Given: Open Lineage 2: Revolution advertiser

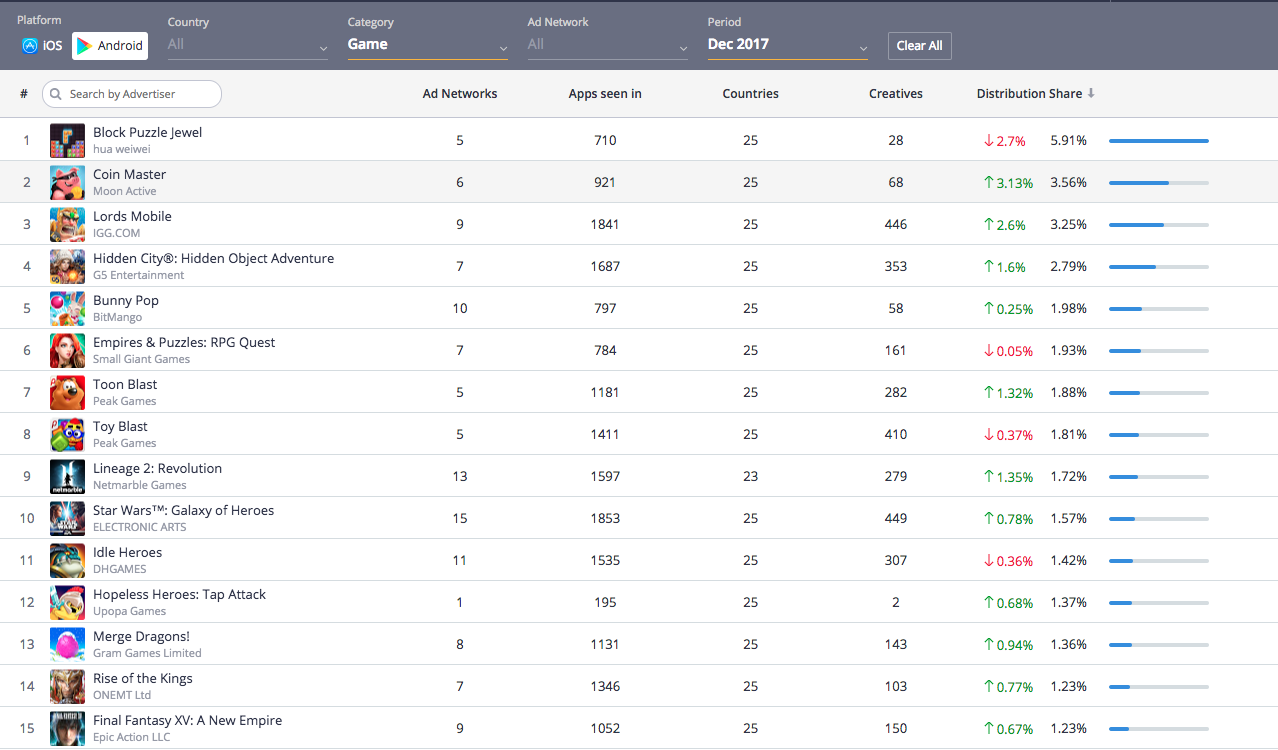Looking at the screenshot, I should click(158, 468).
